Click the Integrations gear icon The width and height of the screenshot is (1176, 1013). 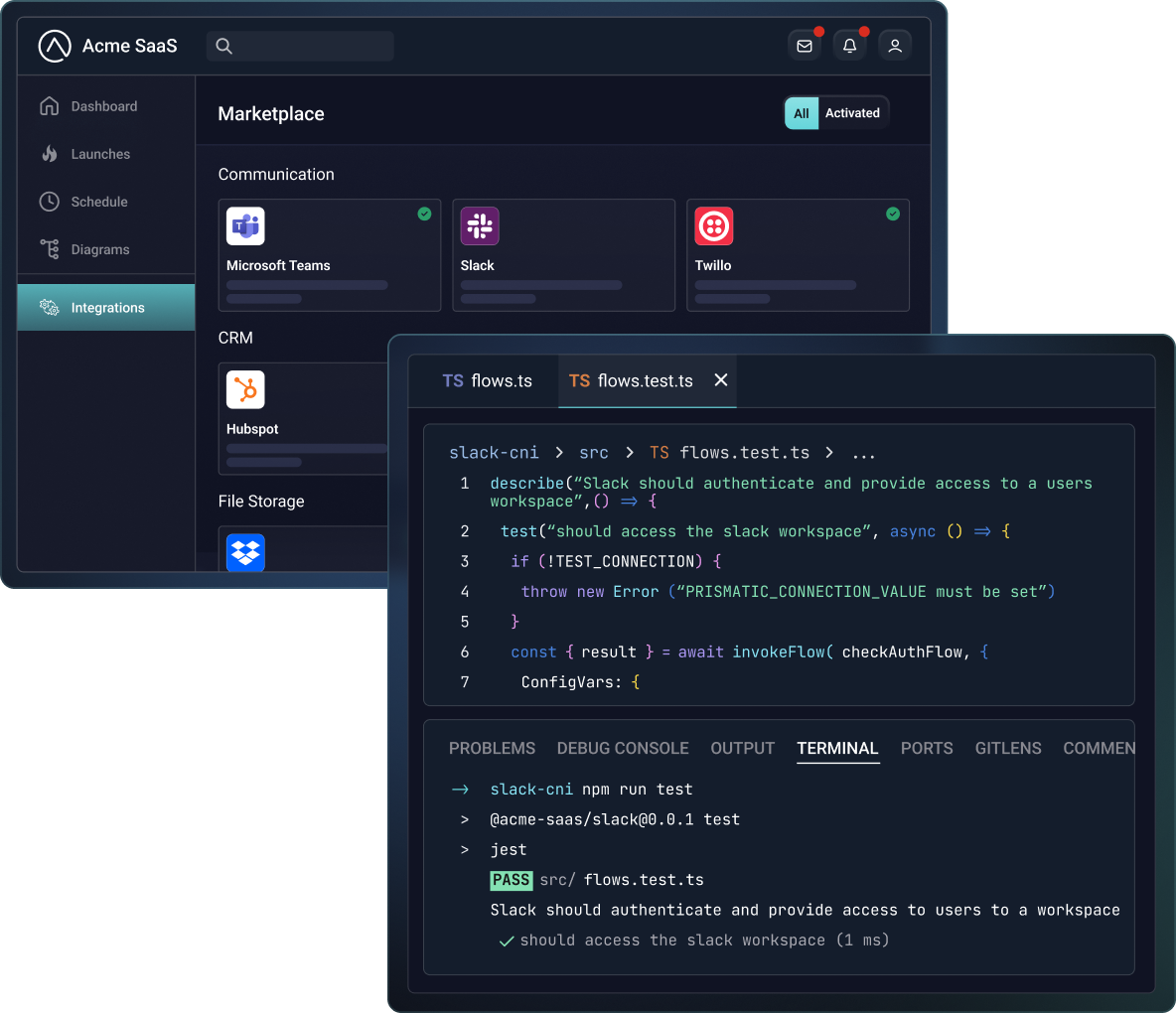49,308
